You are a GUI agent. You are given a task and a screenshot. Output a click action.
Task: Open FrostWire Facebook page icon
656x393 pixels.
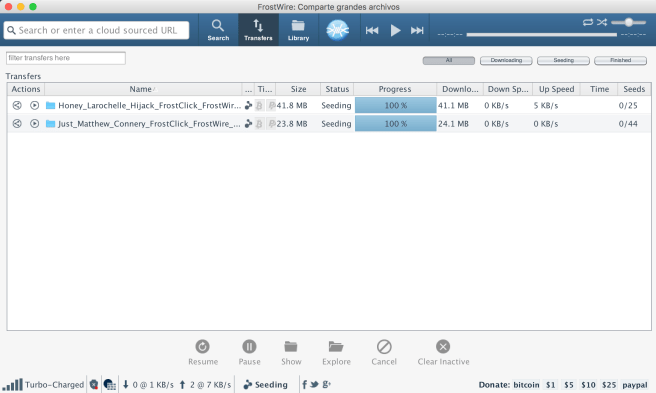point(304,384)
